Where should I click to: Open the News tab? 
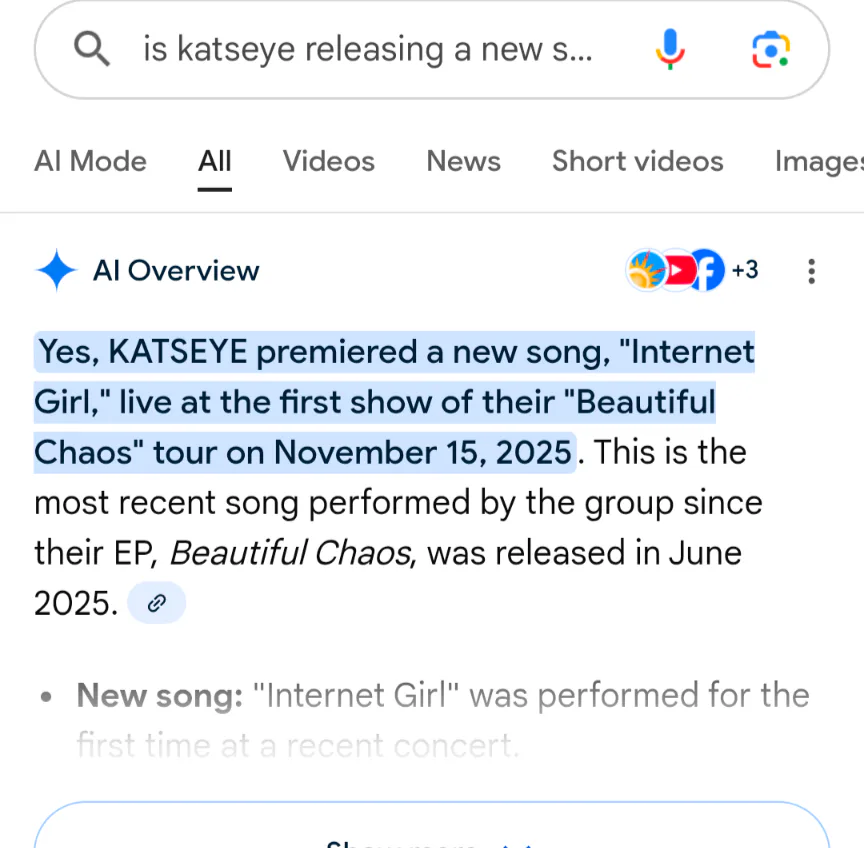pos(463,161)
